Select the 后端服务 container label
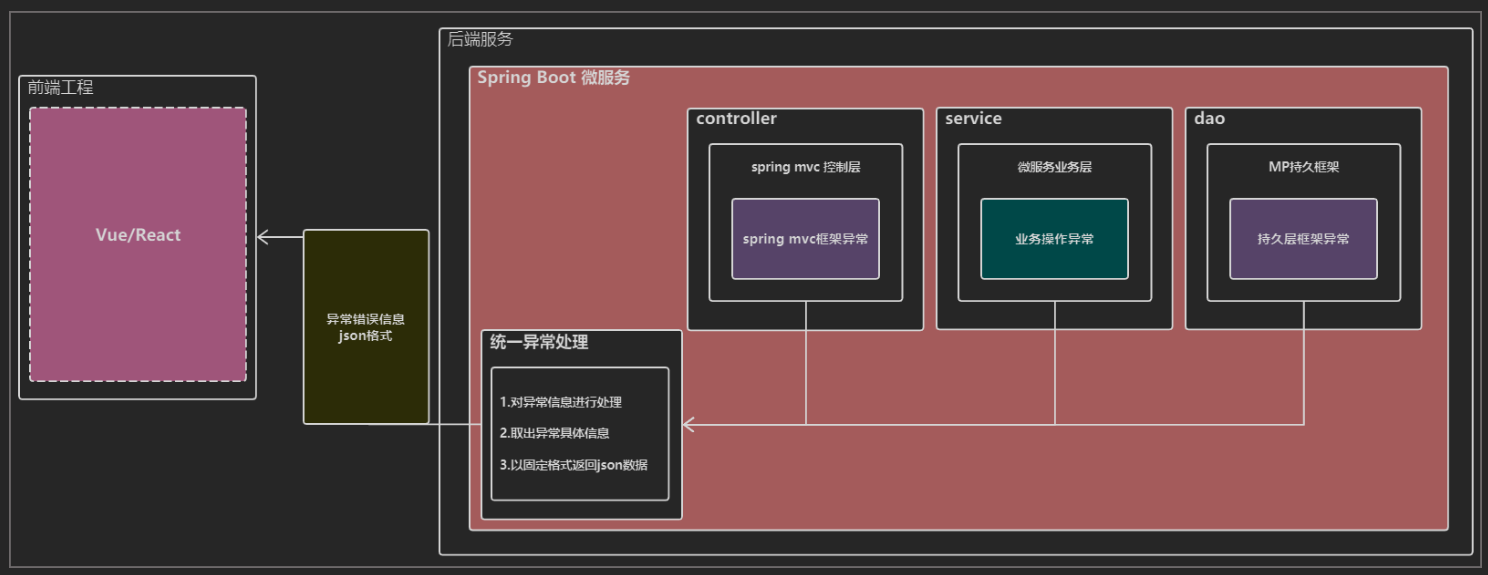1488x575 pixels. point(480,39)
